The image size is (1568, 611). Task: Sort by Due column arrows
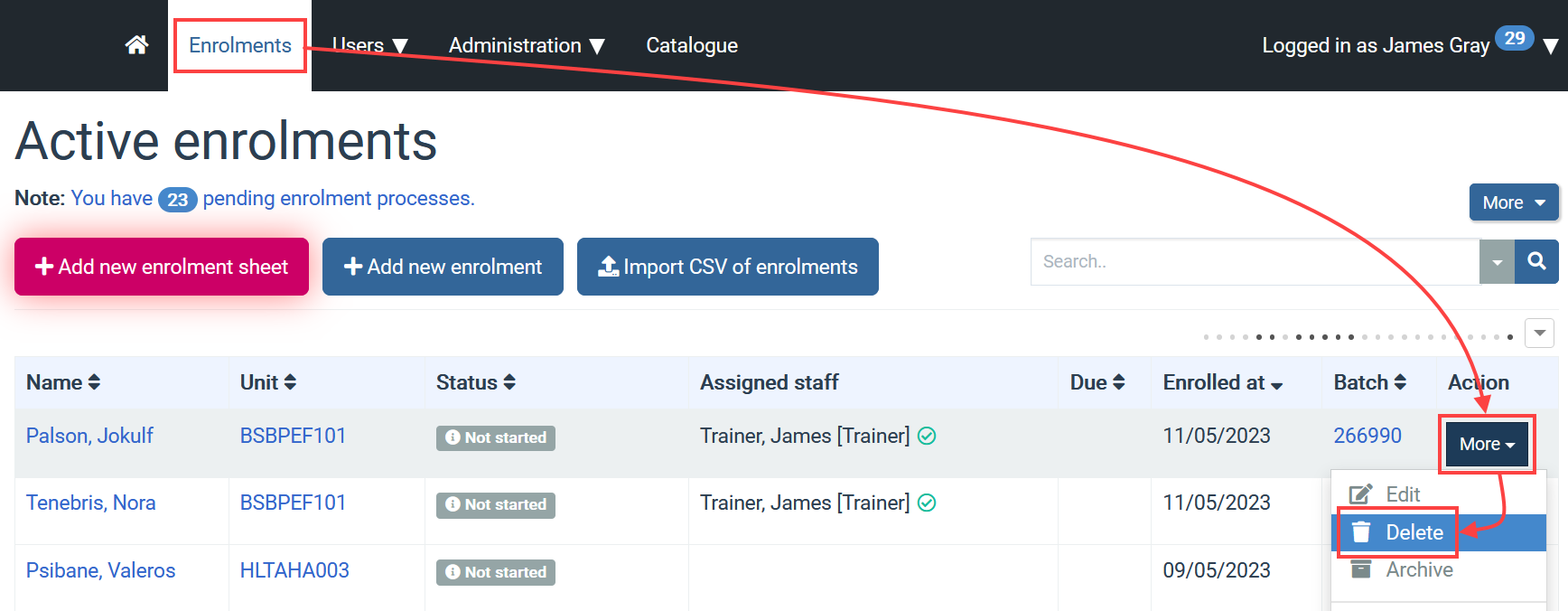(1119, 382)
